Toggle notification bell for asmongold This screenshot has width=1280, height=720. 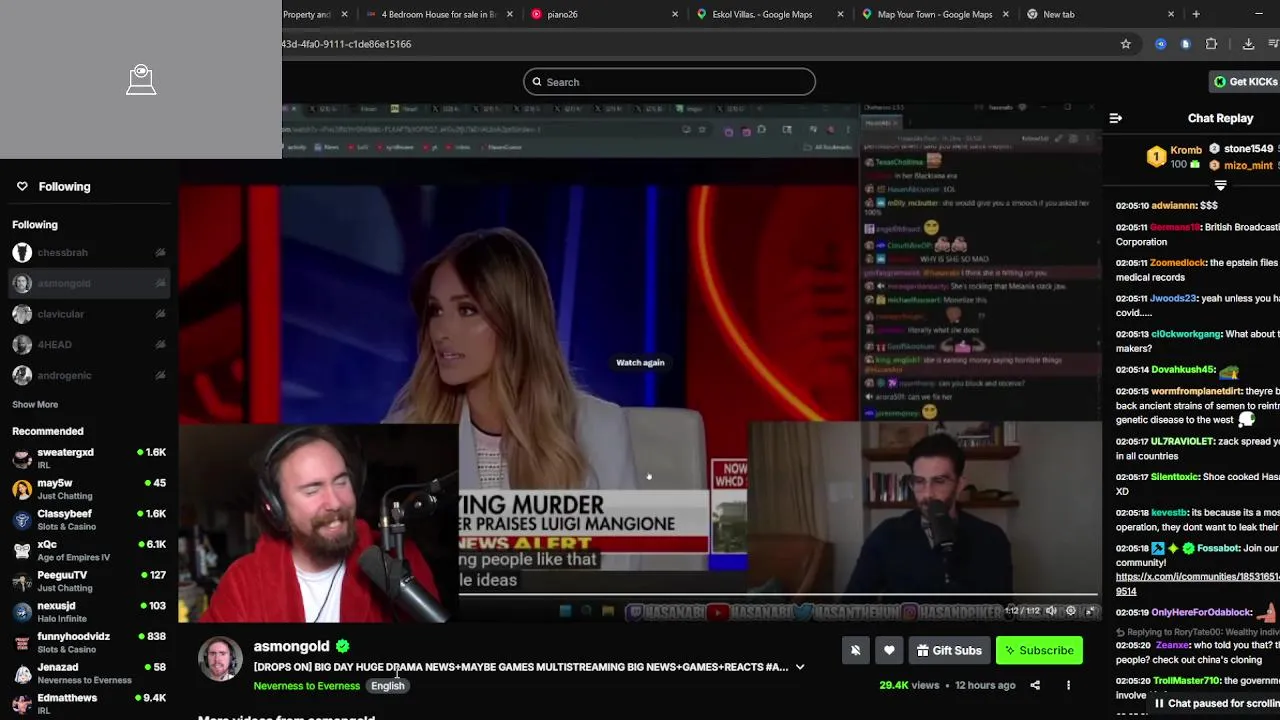click(x=855, y=651)
